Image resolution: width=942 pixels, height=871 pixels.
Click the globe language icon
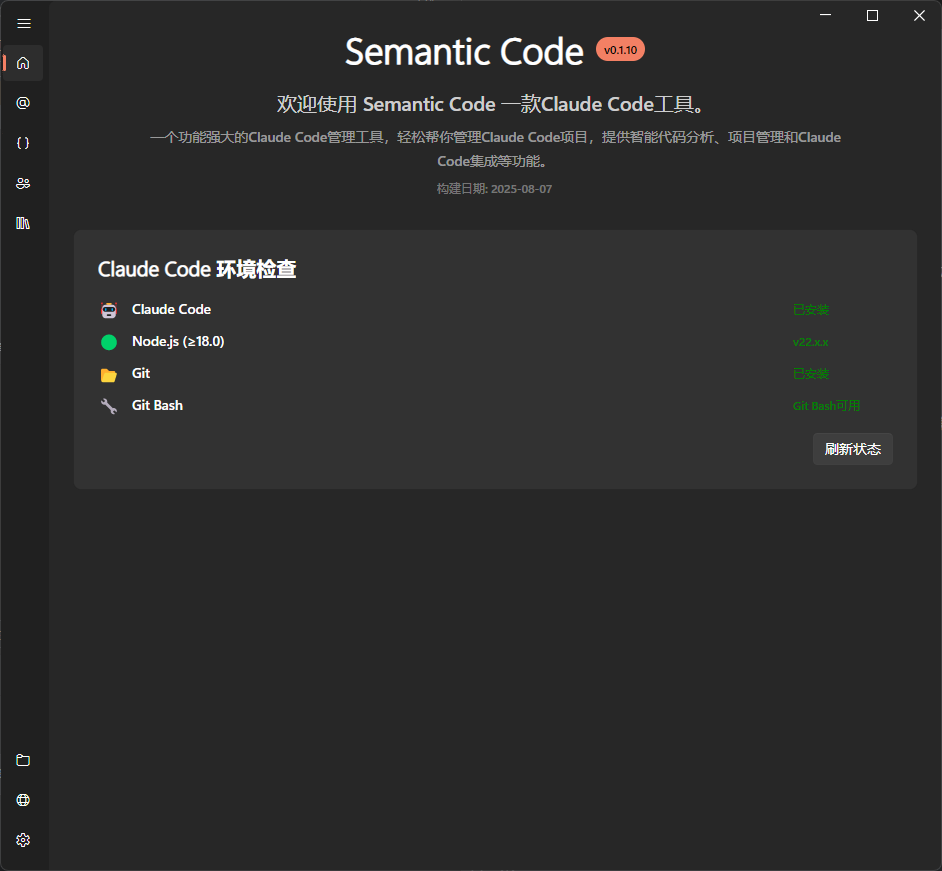click(23, 800)
